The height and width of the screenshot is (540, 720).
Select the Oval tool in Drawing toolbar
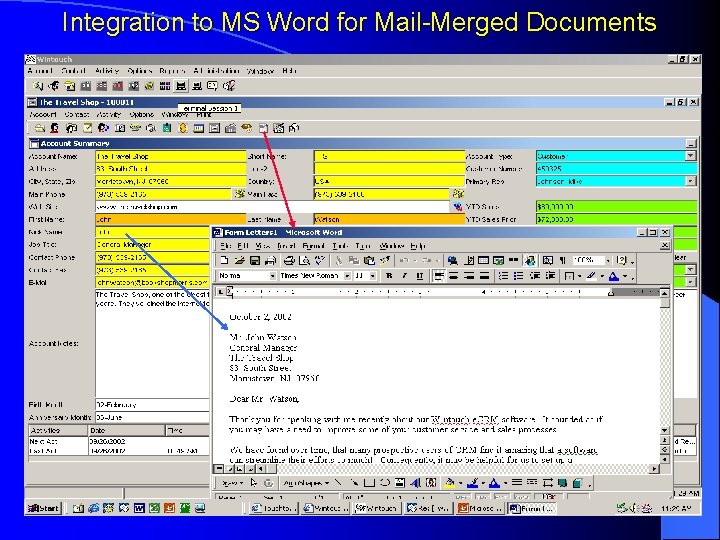pos(385,483)
